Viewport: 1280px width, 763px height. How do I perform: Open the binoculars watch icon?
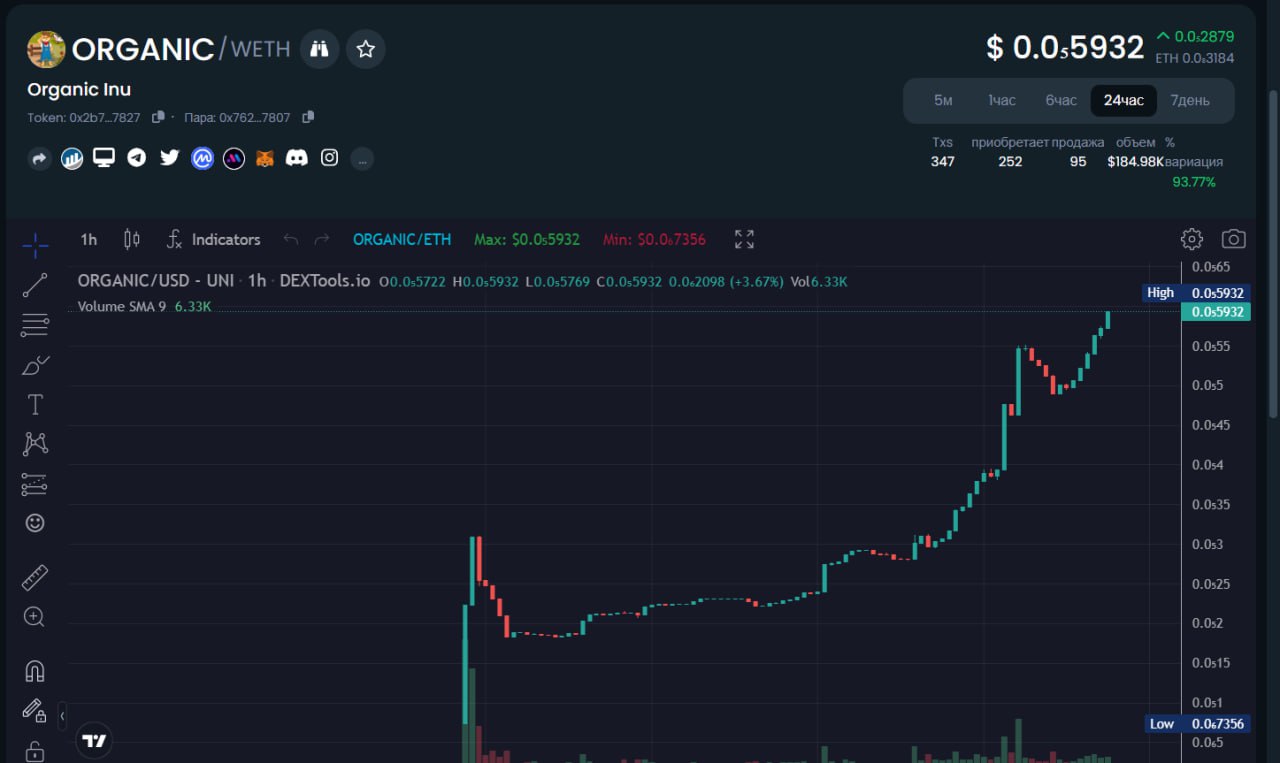[319, 49]
